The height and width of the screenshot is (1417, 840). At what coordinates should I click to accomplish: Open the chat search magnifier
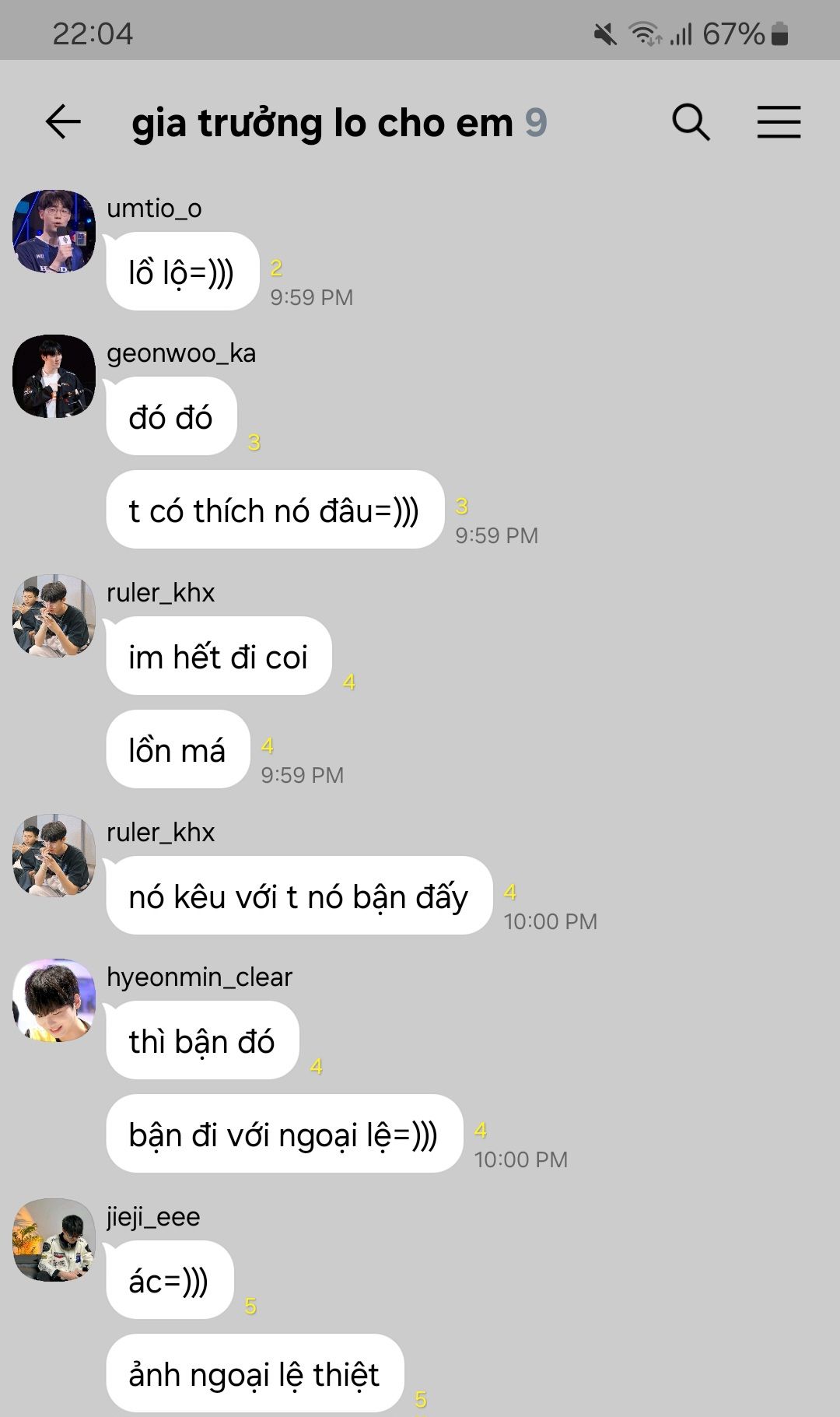(x=691, y=122)
